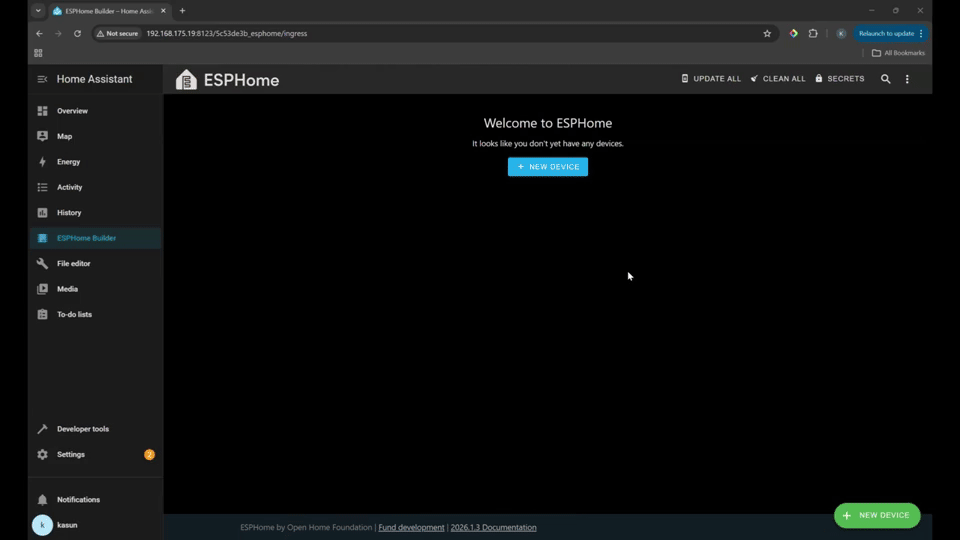Open the ESPHome search icon
Screen dimensions: 960x540
[885, 79]
